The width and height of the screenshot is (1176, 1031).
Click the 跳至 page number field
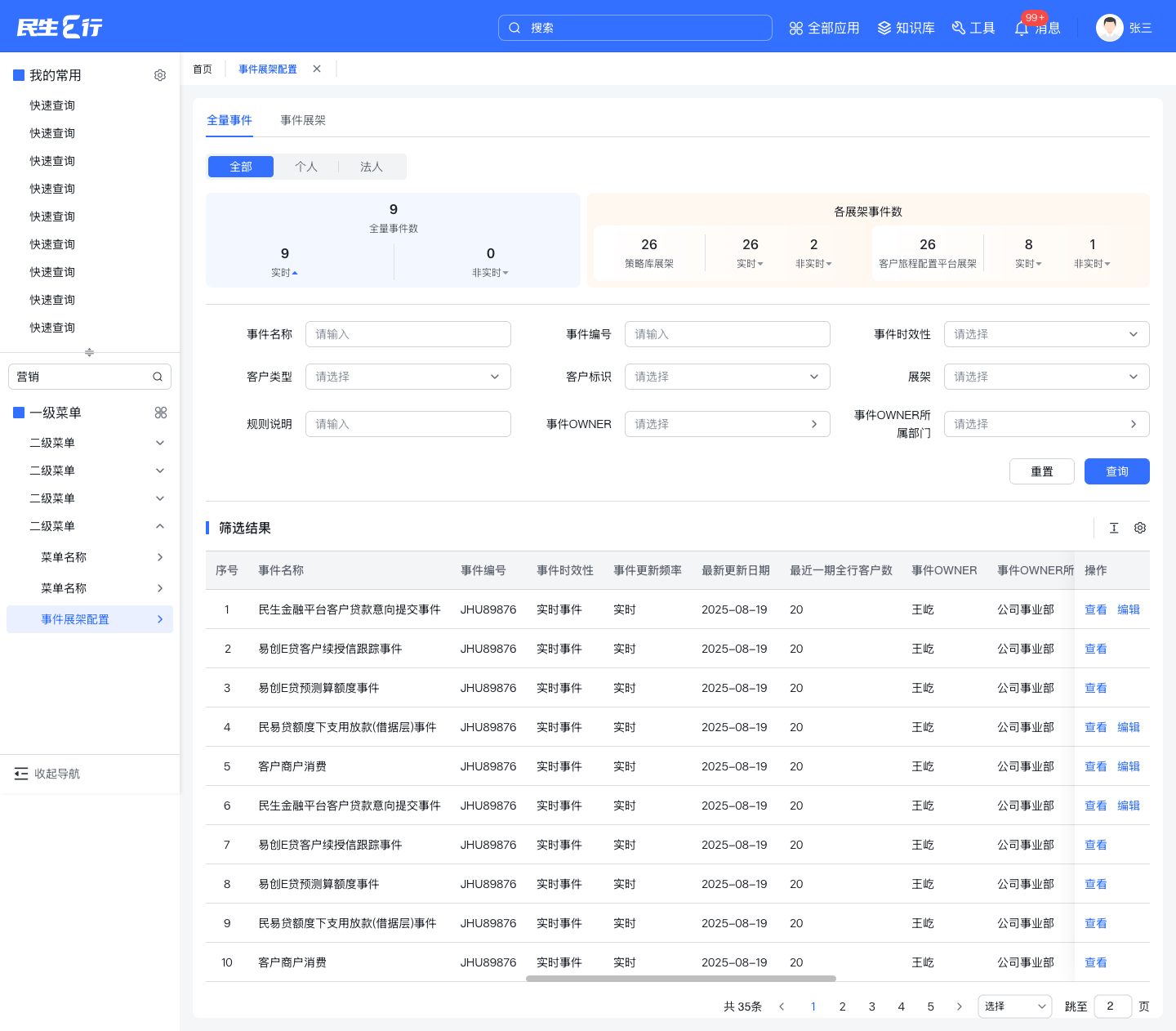pos(1113,1006)
